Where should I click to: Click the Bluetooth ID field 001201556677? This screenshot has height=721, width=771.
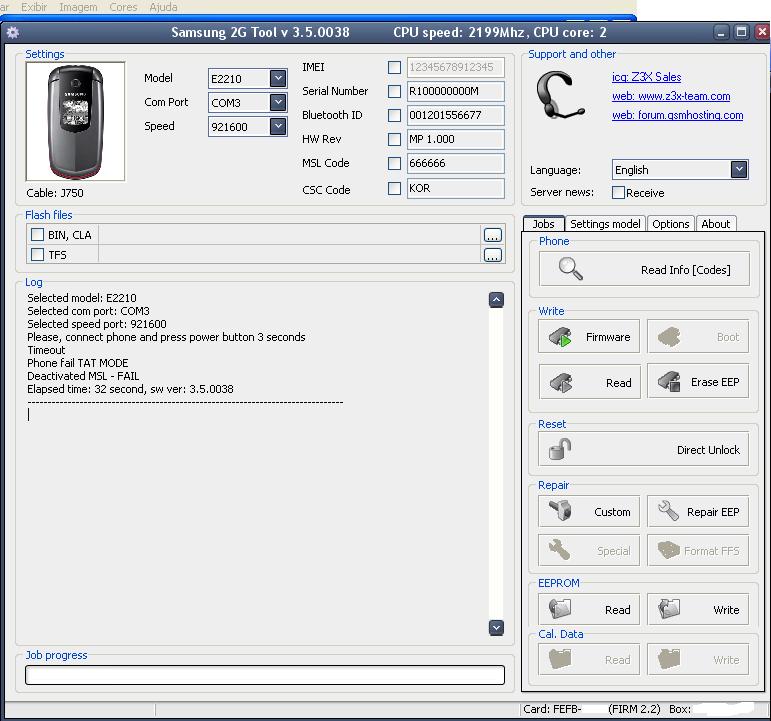click(x=455, y=115)
